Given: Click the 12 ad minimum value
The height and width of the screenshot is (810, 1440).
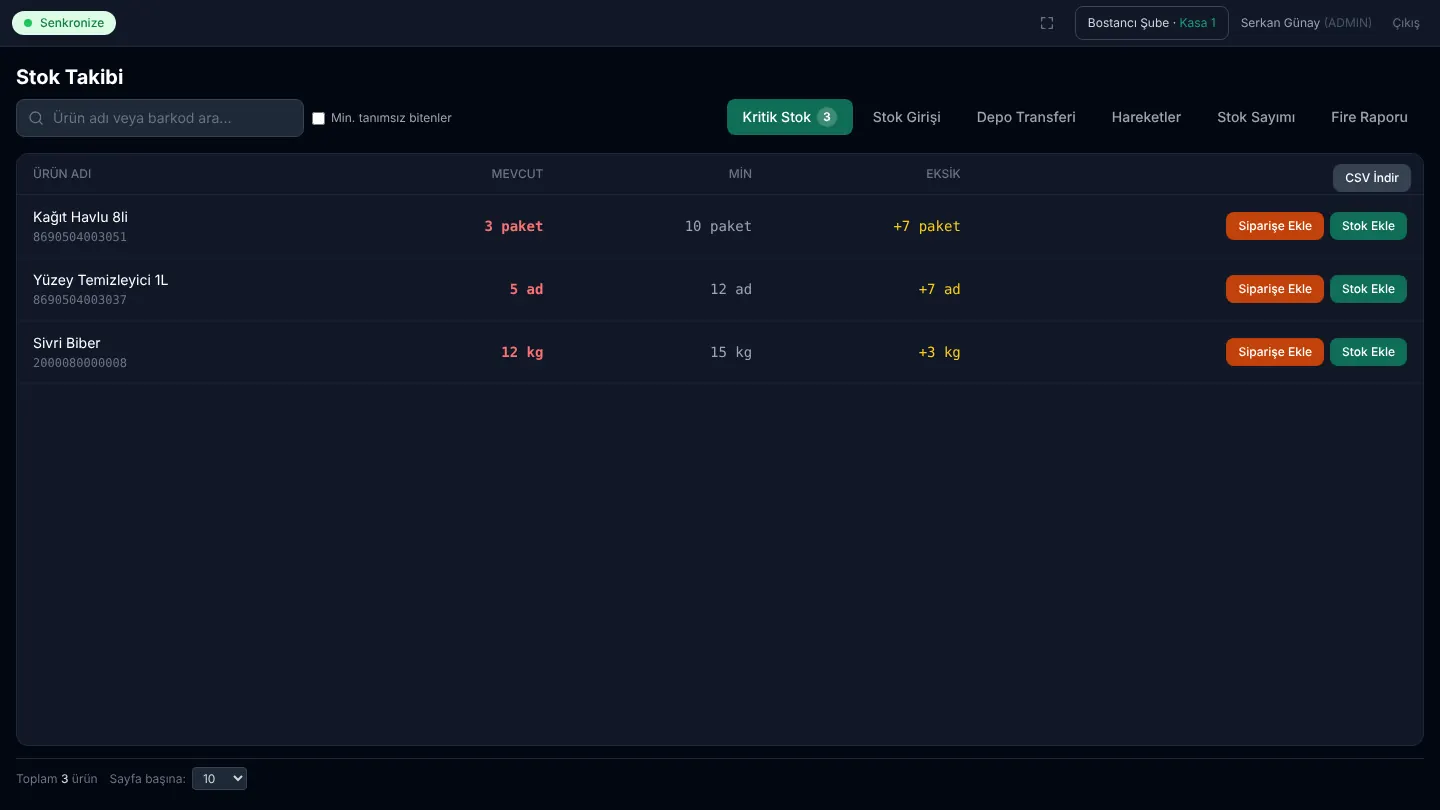Looking at the screenshot, I should 731,289.
